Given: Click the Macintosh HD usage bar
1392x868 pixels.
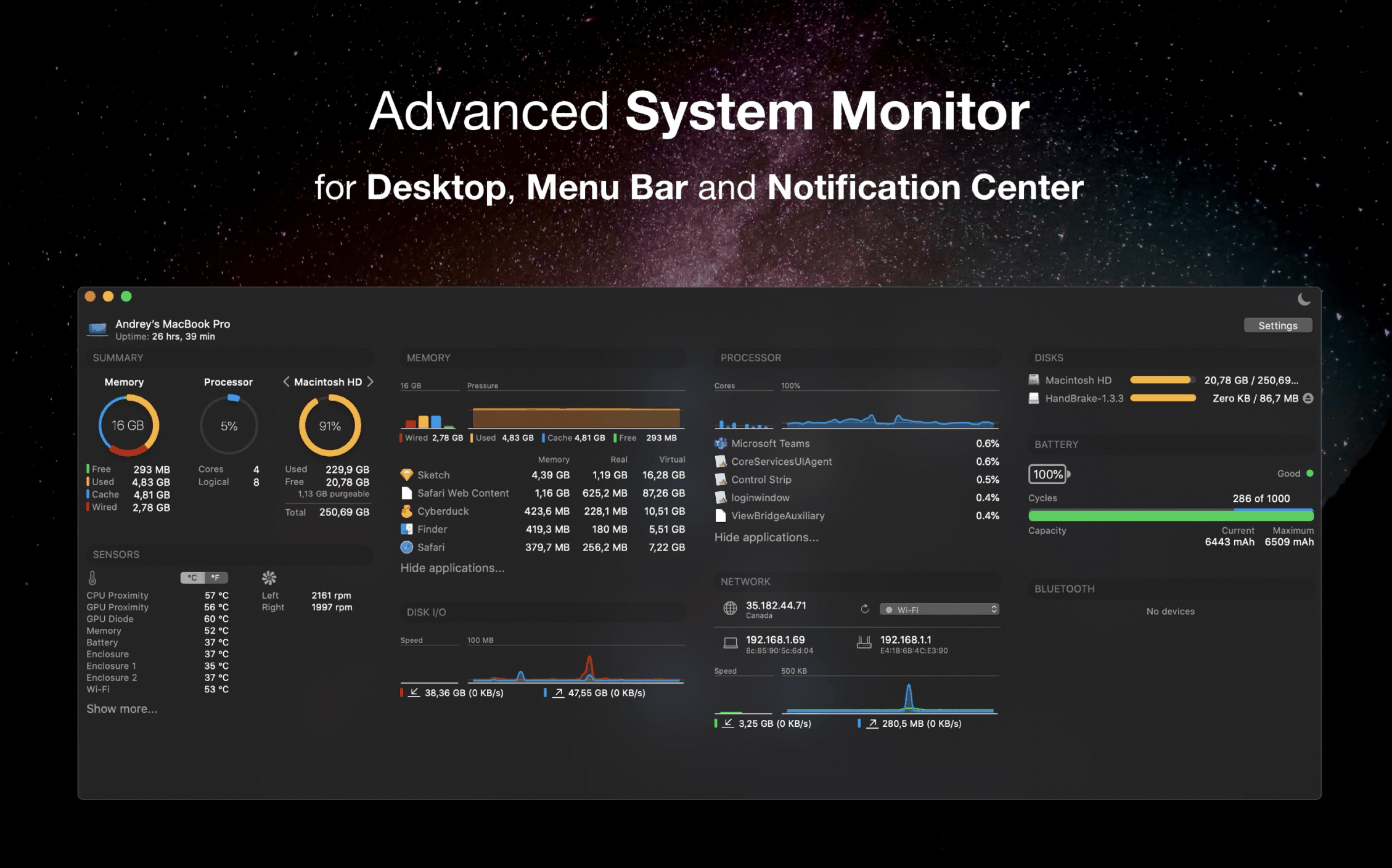Looking at the screenshot, I should point(1163,380).
